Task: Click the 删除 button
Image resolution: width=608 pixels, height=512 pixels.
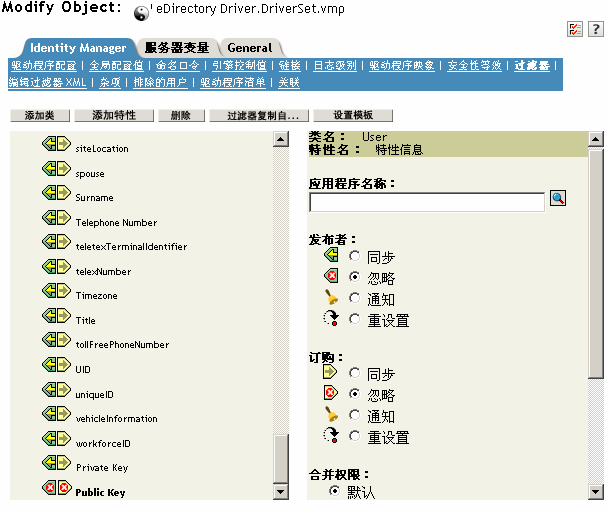Action: click(x=181, y=115)
